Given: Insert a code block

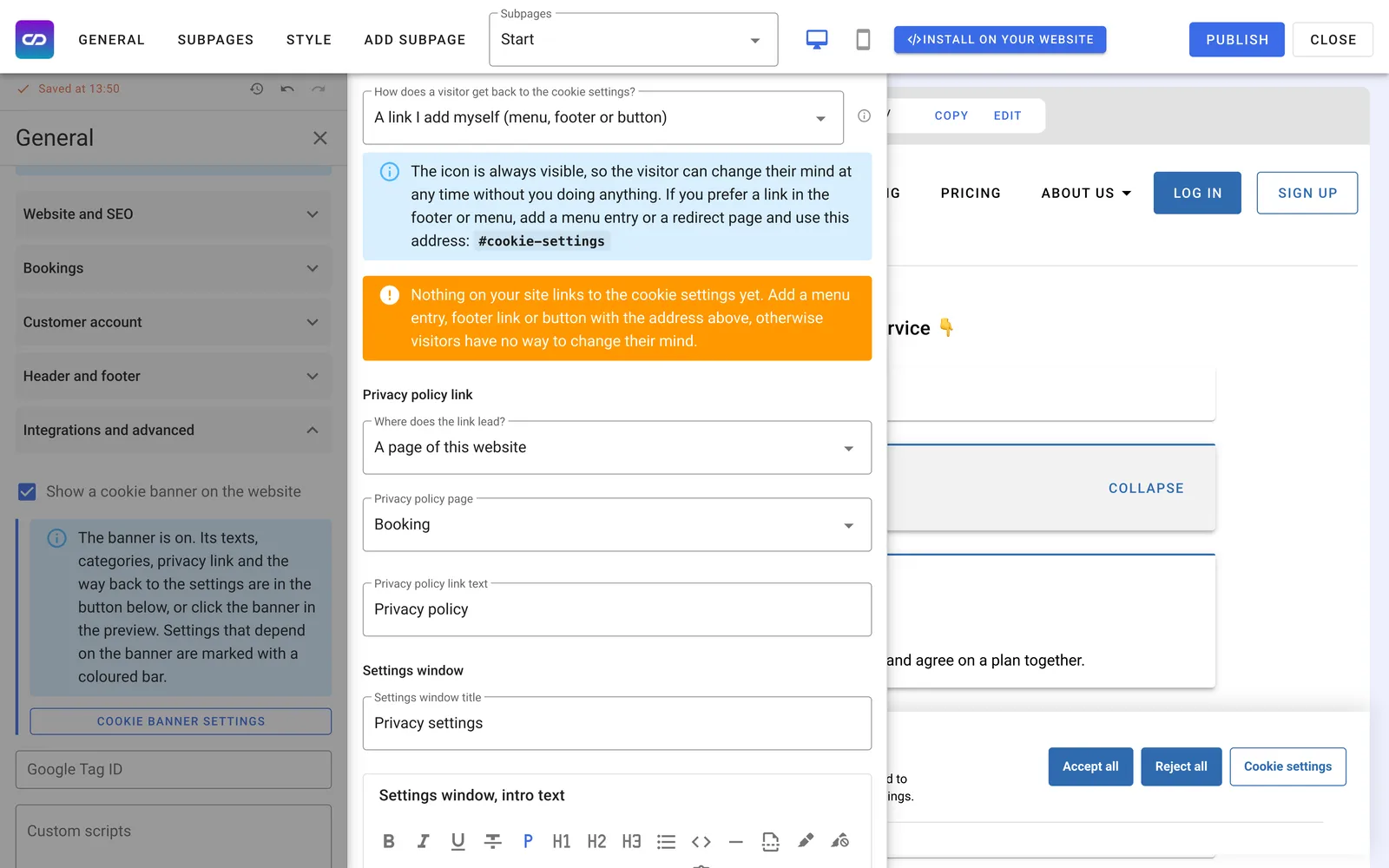Looking at the screenshot, I should [x=701, y=841].
